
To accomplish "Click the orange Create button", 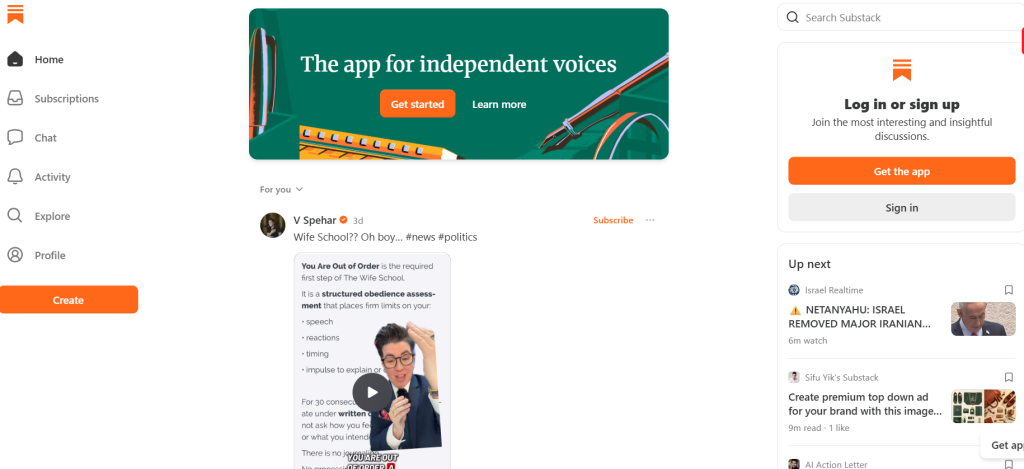I will click(x=69, y=300).
